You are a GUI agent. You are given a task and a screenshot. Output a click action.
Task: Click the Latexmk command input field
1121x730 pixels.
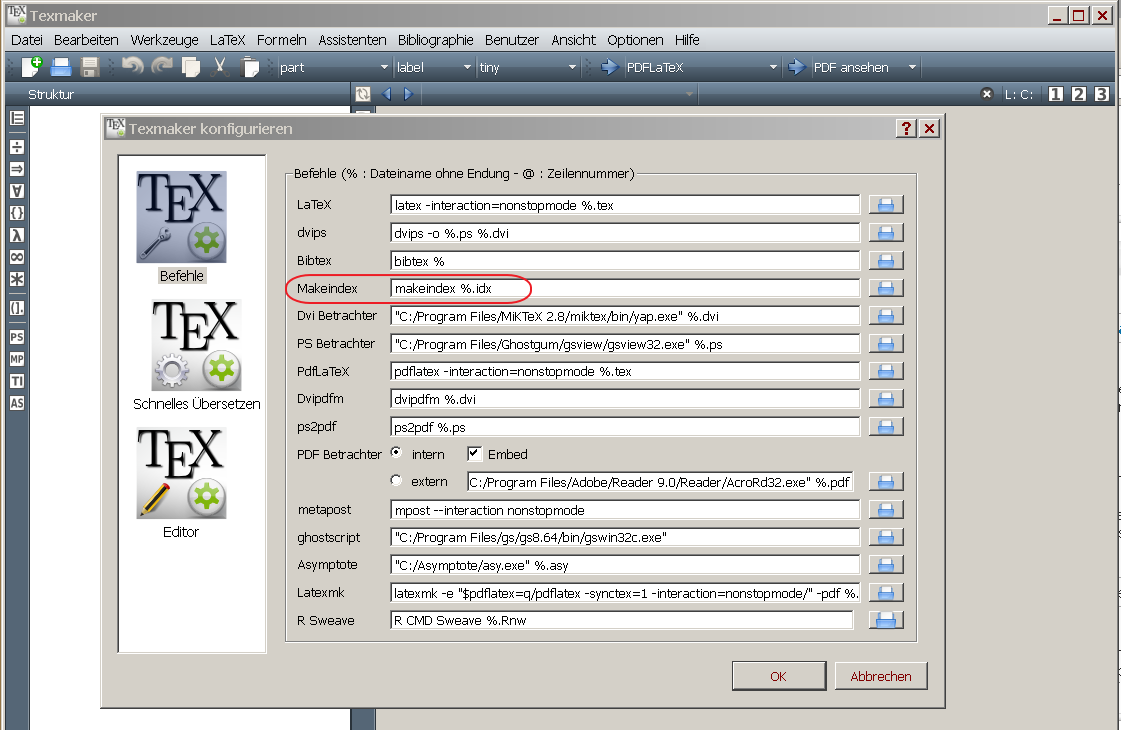625,593
